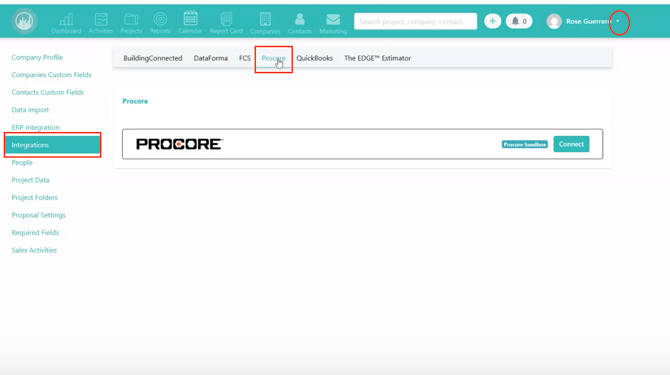Open the Activities icon in the top navigation

pos(101,23)
